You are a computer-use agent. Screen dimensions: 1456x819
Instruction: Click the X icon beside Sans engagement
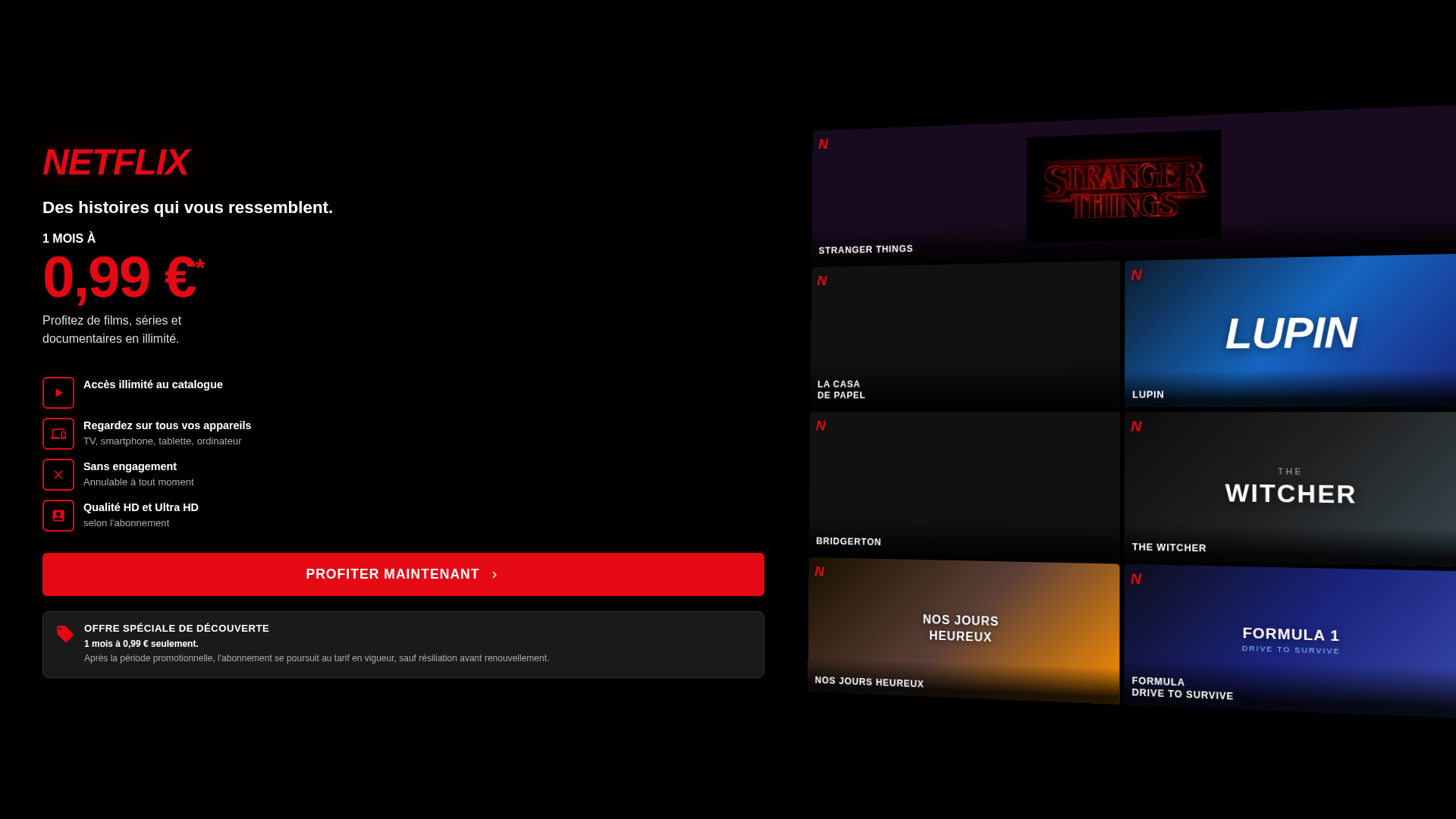tap(58, 475)
